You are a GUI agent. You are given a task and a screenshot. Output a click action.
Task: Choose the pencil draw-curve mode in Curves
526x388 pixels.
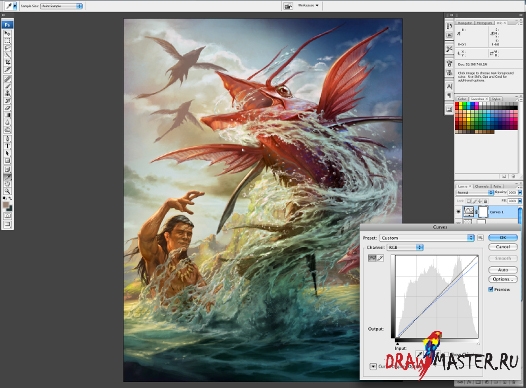pyautogui.click(x=380, y=258)
